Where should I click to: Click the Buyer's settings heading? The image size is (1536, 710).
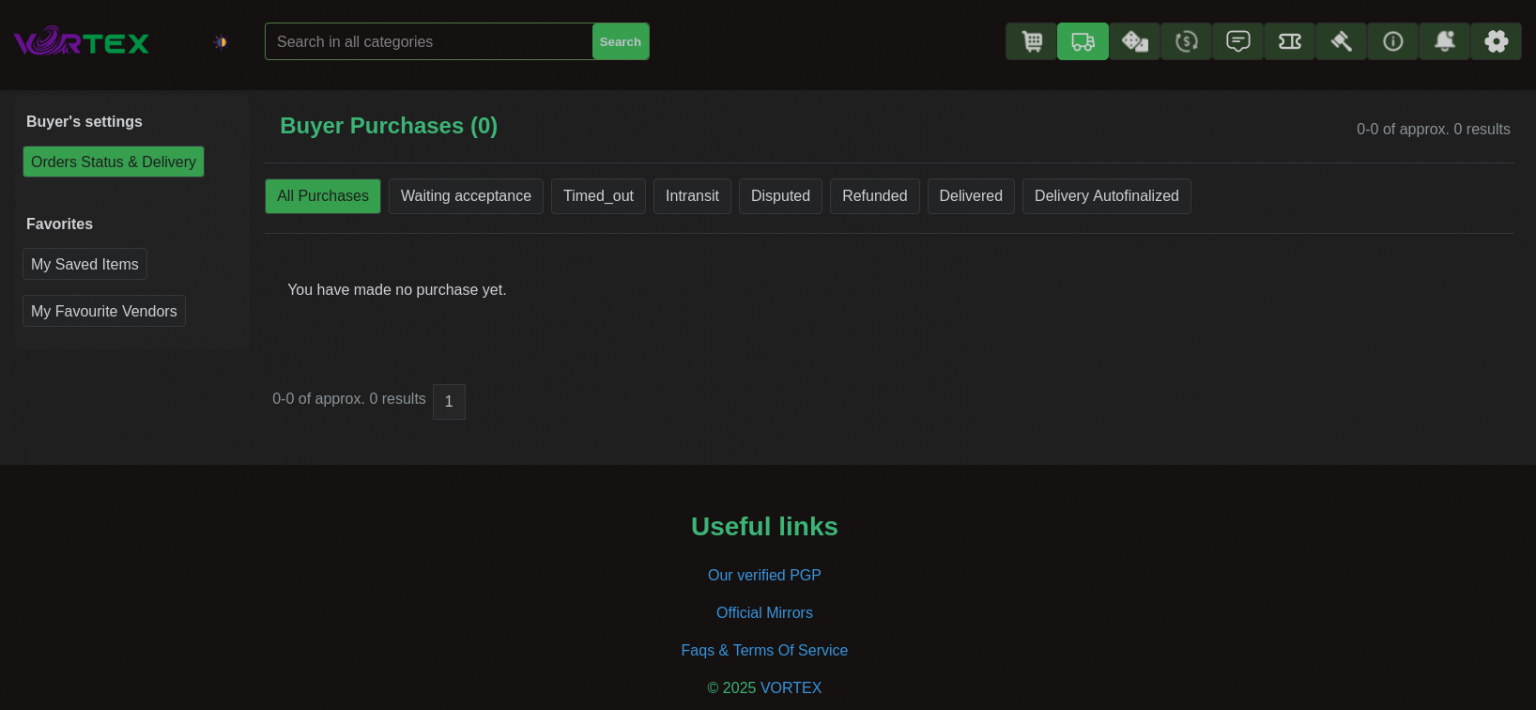click(84, 122)
